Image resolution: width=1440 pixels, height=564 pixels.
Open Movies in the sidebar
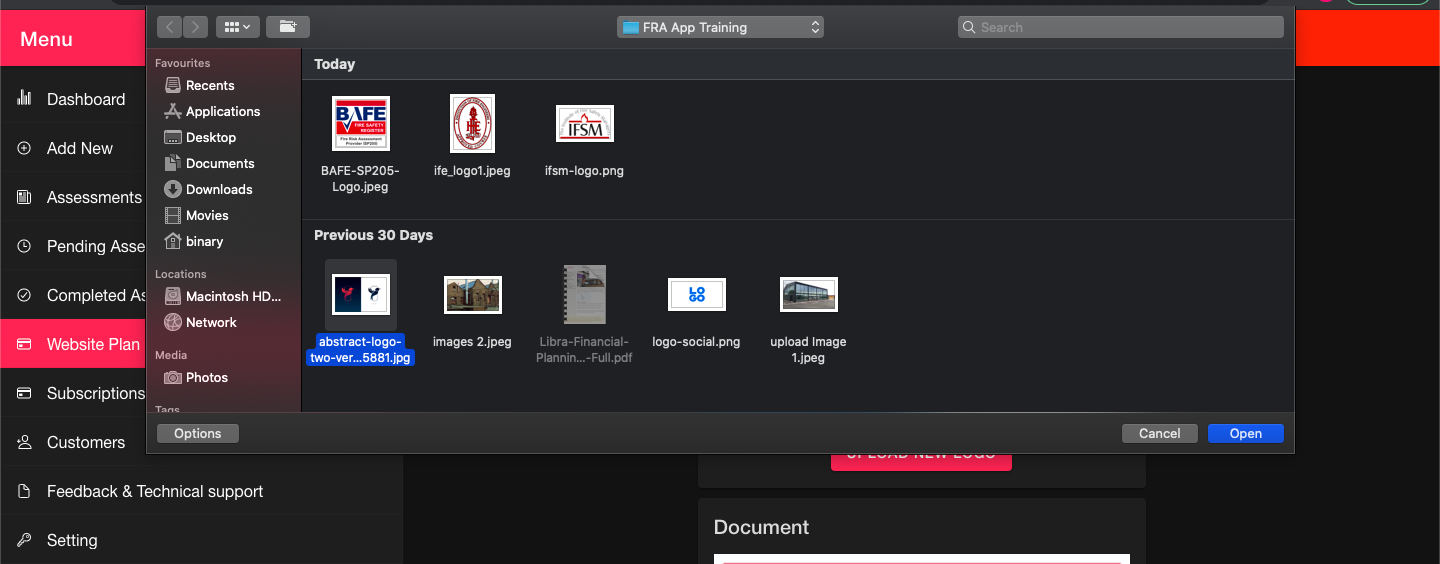coord(207,215)
